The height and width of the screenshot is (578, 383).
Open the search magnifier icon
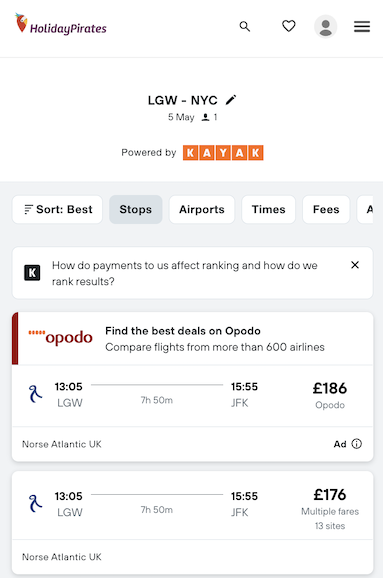[245, 27]
